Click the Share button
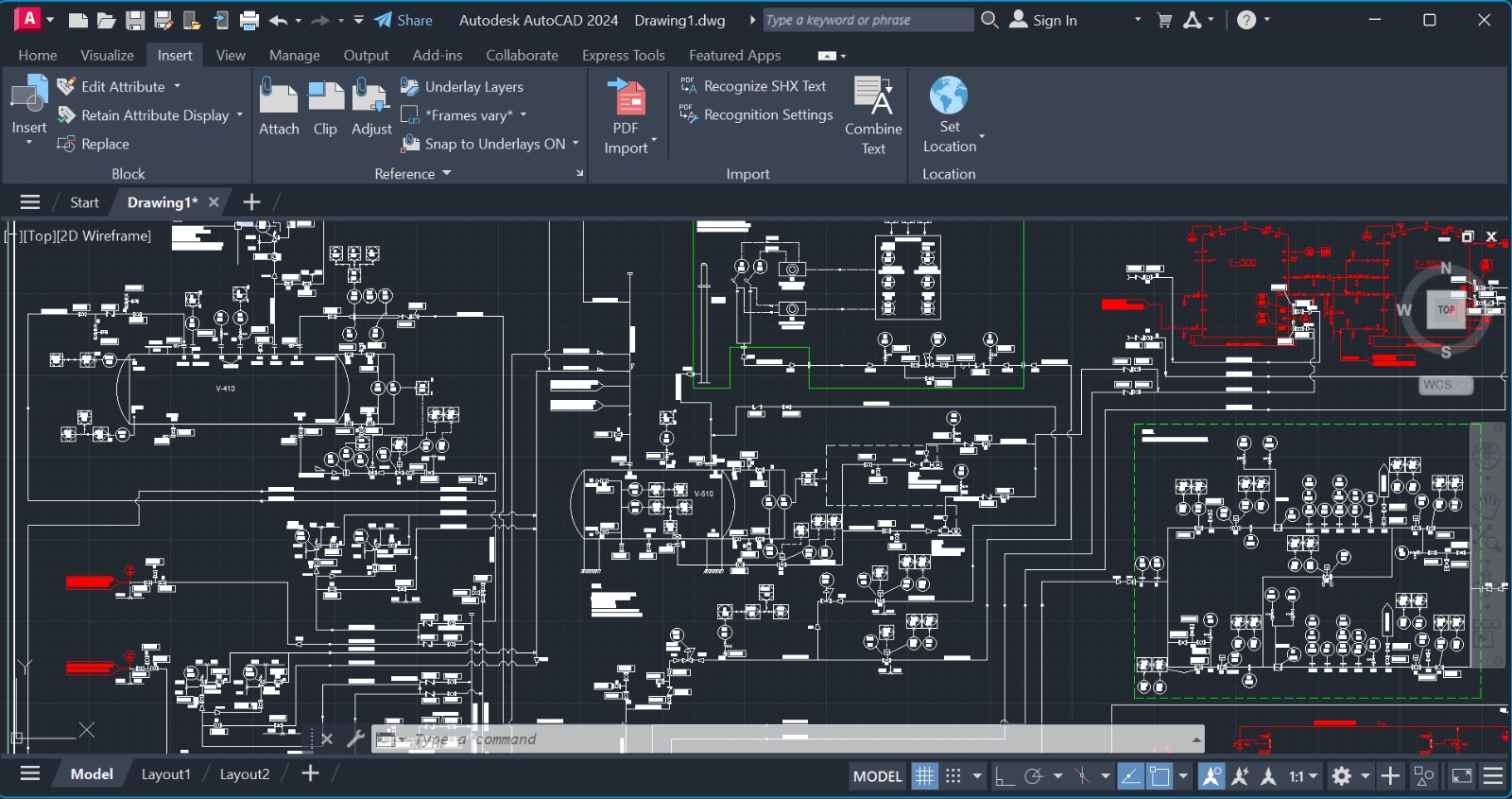This screenshot has width=1512, height=799. 404,20
